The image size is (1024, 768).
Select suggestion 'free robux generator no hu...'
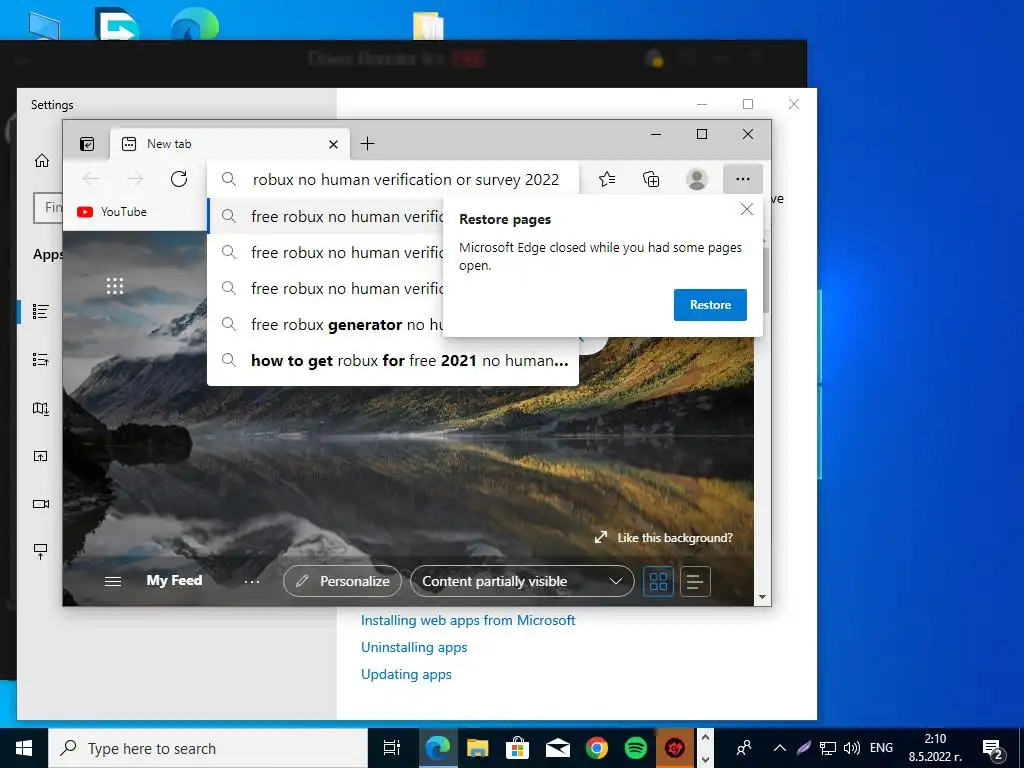coord(326,325)
